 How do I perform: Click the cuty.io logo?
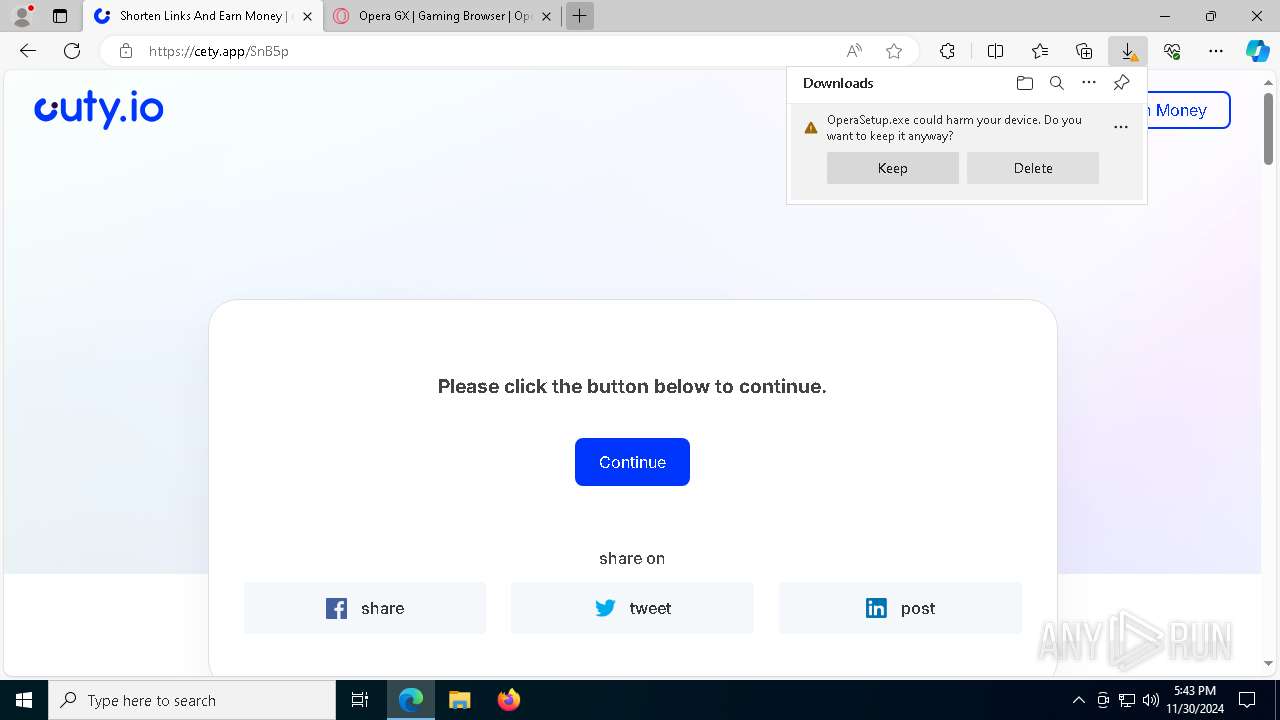point(99,109)
